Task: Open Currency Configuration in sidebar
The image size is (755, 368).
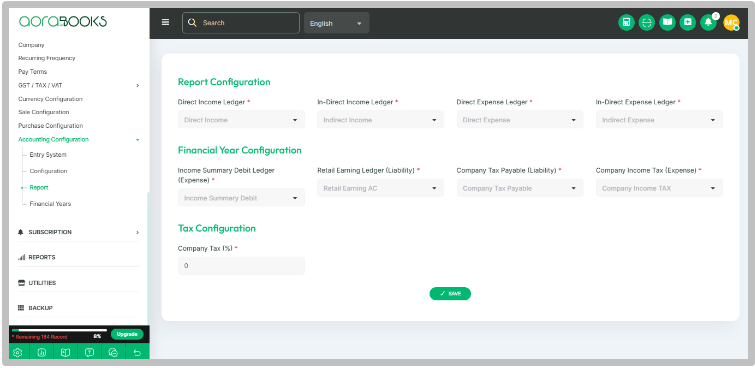Action: [x=50, y=99]
